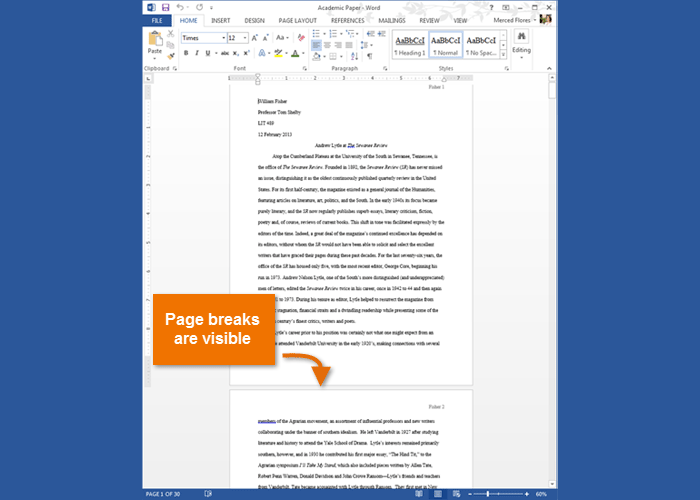Viewport: 700px width, 500px height.
Task: Toggle bold formatting
Action: 186,53
